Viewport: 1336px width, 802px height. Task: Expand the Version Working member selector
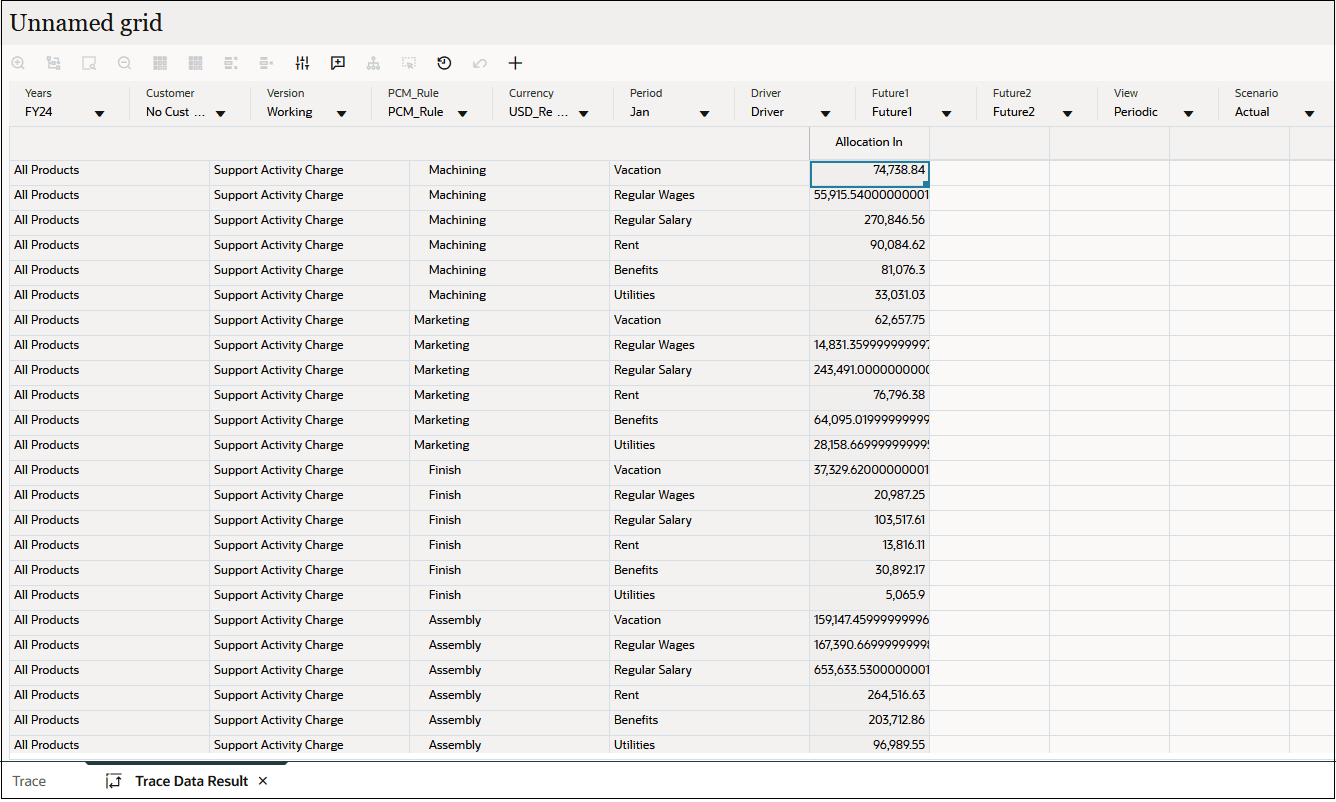(x=341, y=113)
